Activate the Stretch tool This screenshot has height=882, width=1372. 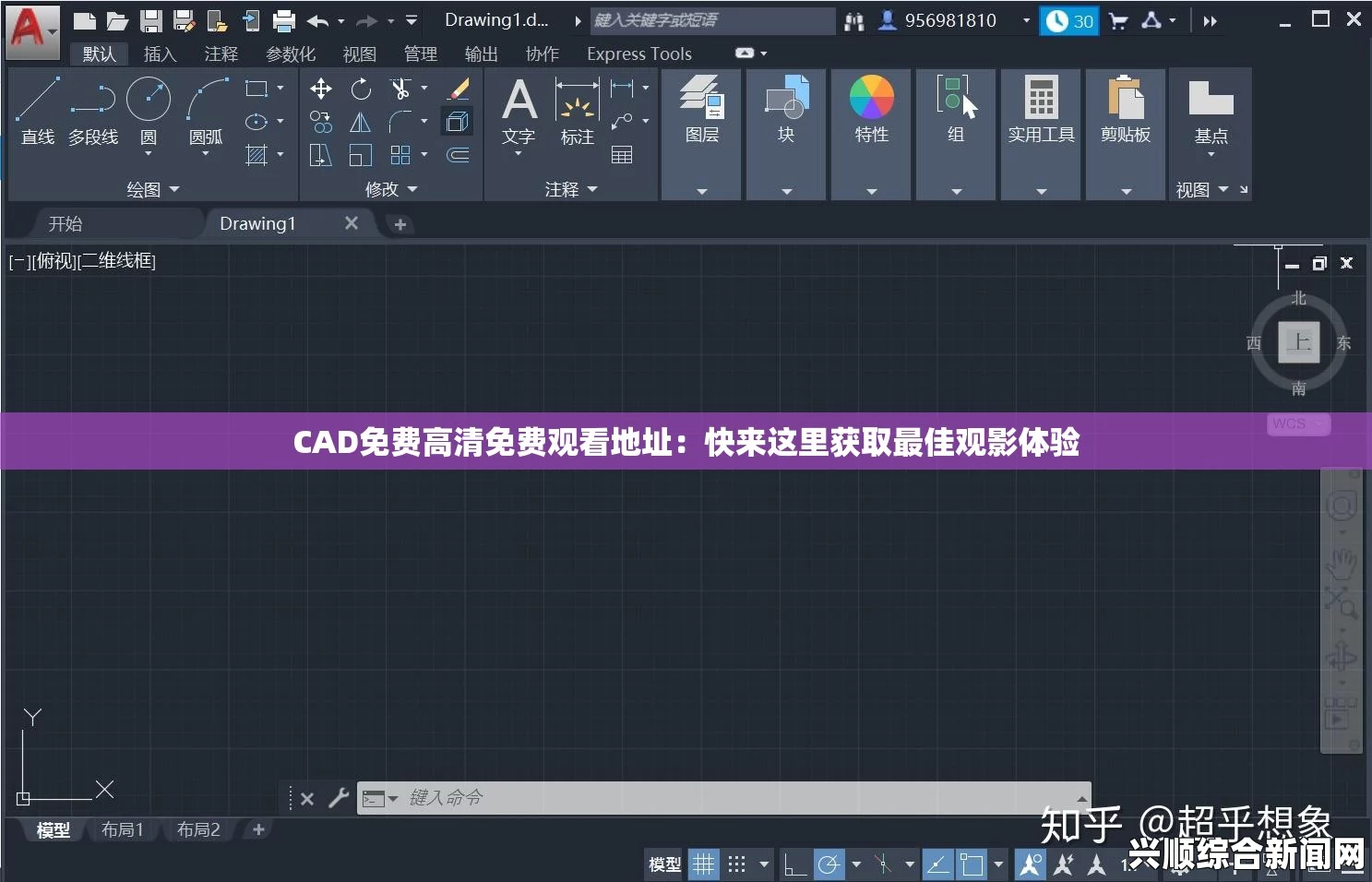321,155
